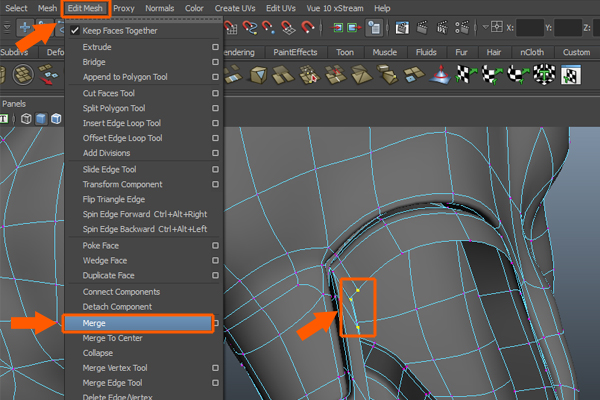Click extract faces red arrow shelf icon

49,74
